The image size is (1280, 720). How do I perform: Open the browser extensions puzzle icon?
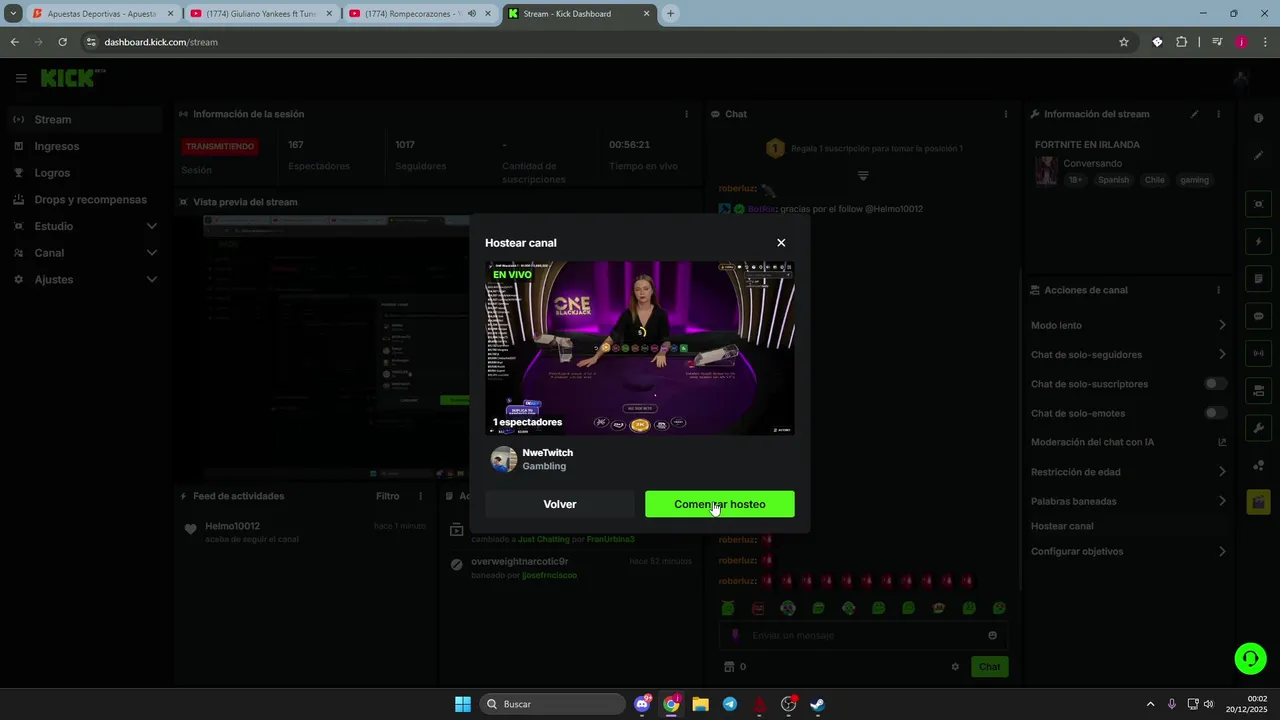click(1182, 42)
